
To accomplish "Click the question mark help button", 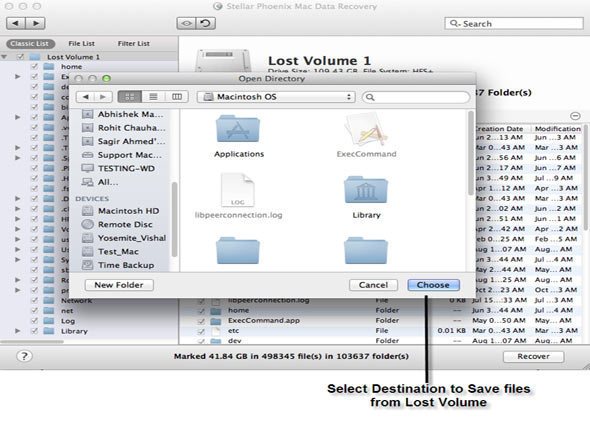I will click(24, 356).
